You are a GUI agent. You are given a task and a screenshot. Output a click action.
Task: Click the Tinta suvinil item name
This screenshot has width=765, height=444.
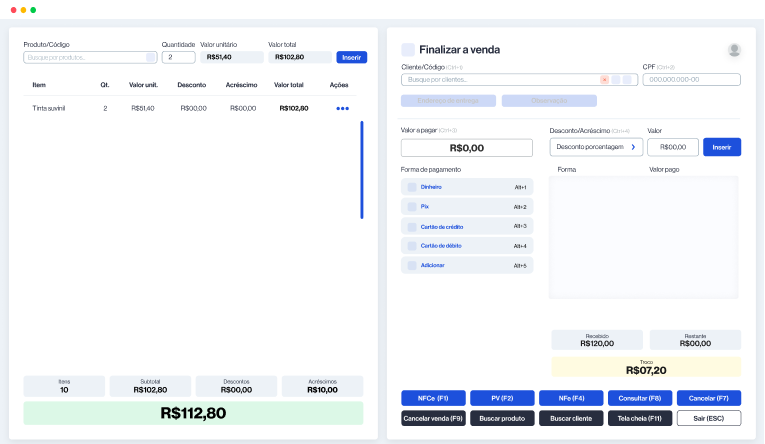[x=49, y=108]
